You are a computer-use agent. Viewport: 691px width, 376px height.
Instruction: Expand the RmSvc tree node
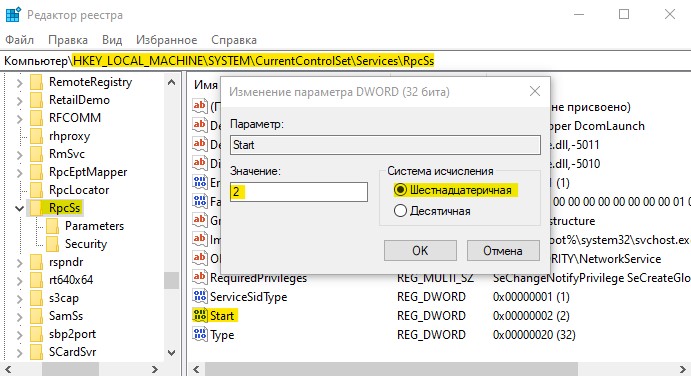coord(19,154)
